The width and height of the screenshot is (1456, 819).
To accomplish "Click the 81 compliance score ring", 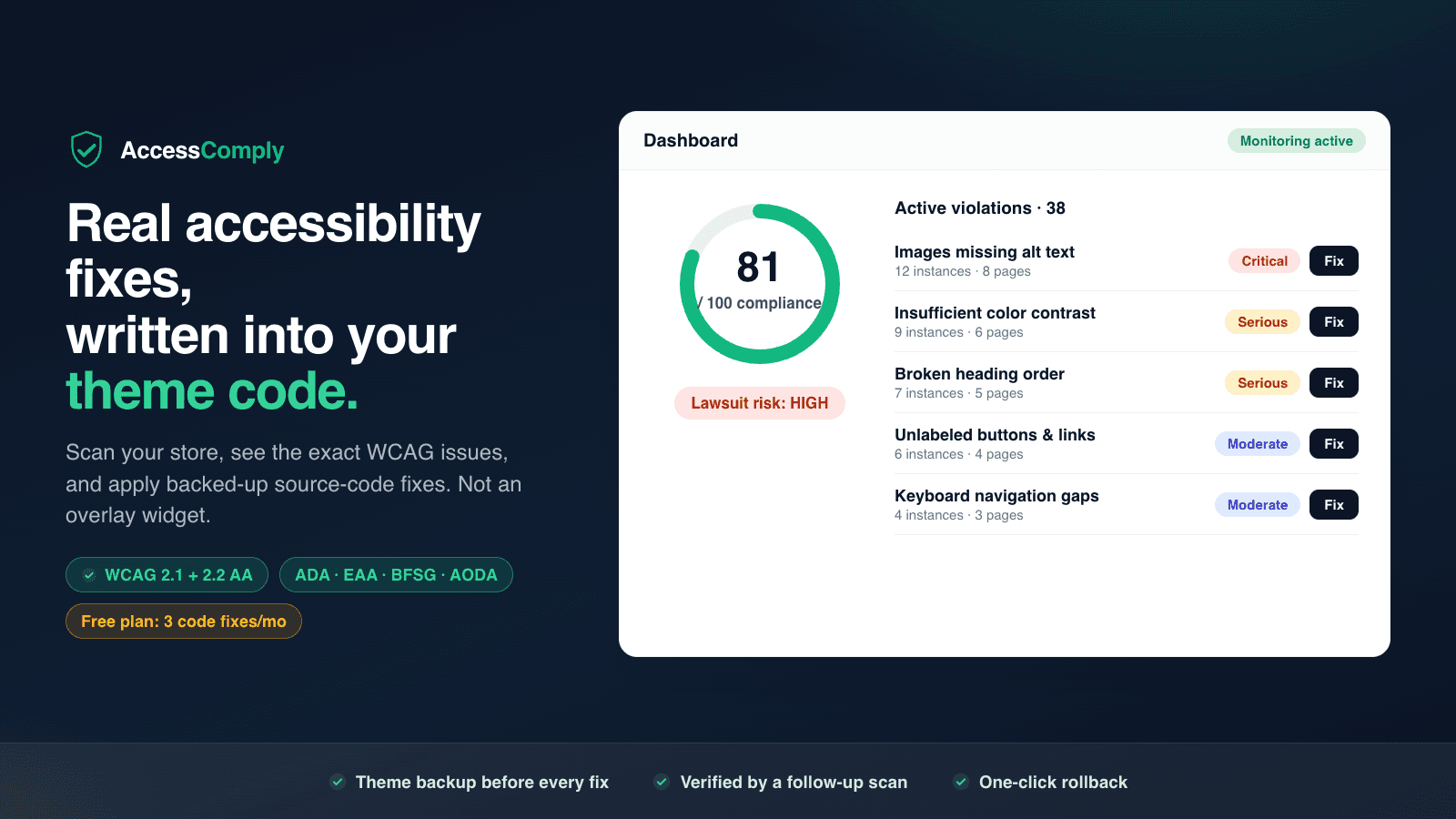I will pos(760,284).
